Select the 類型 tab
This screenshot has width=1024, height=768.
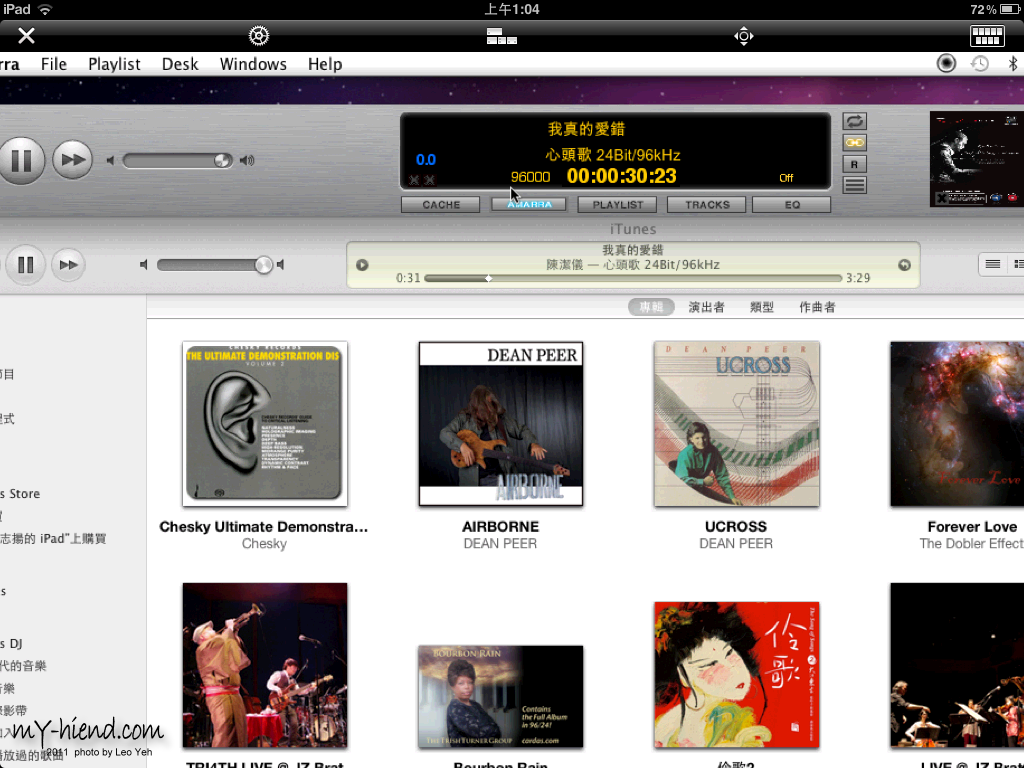click(x=761, y=307)
